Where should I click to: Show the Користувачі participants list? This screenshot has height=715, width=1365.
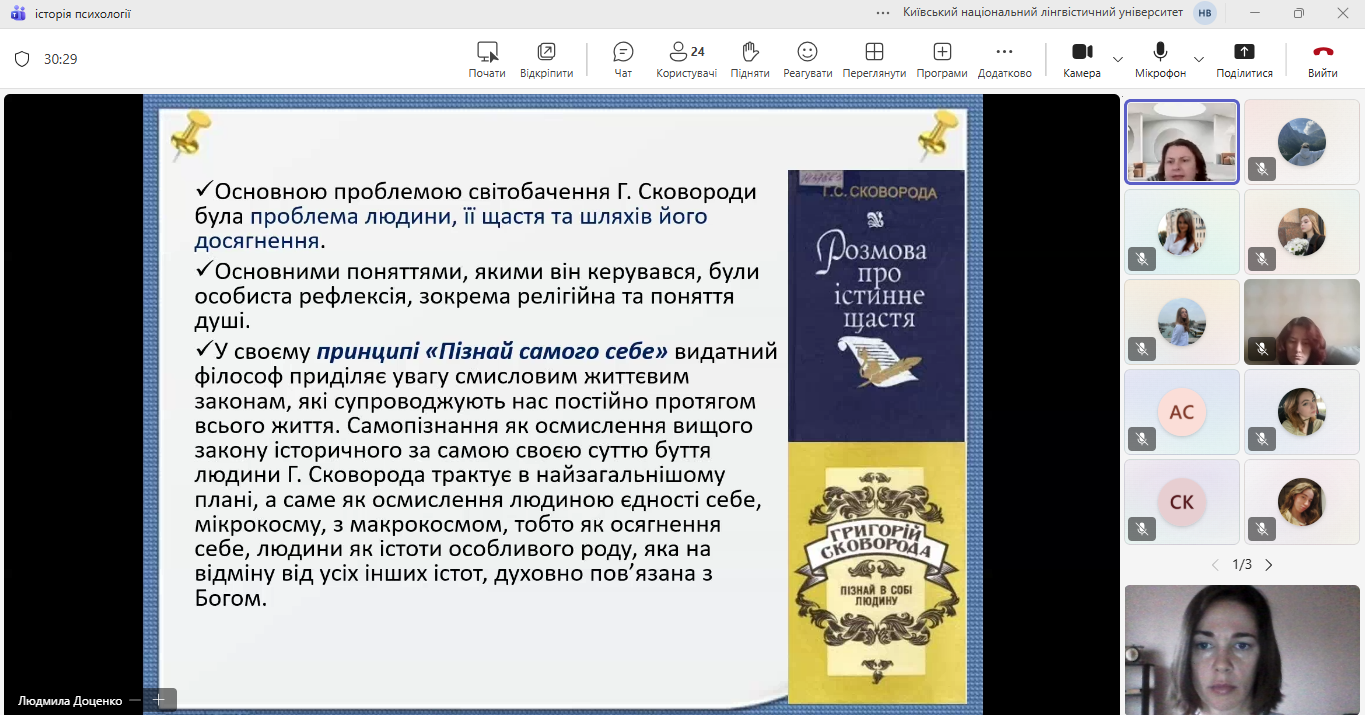pos(686,59)
